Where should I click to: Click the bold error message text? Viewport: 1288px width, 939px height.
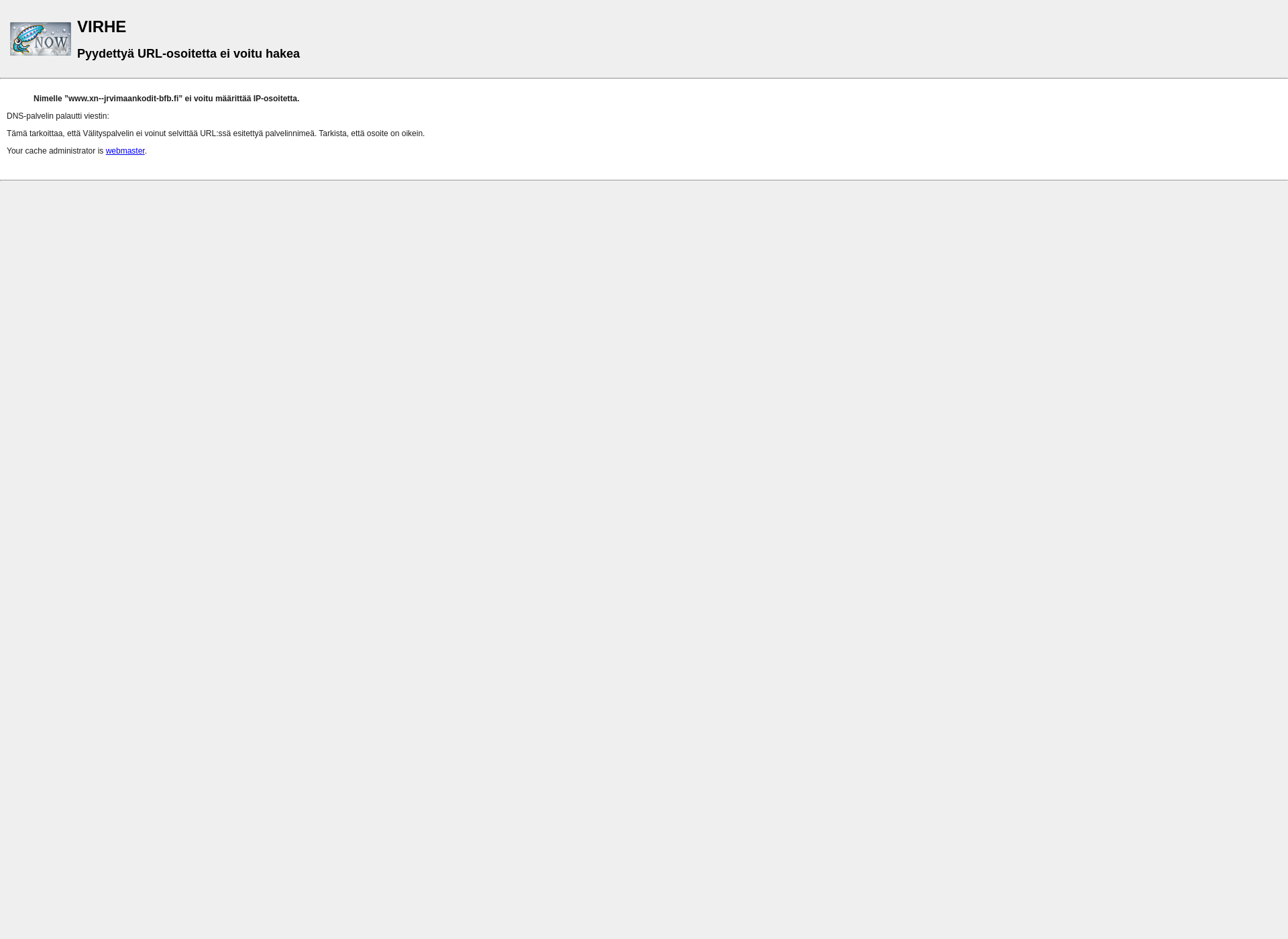point(166,98)
